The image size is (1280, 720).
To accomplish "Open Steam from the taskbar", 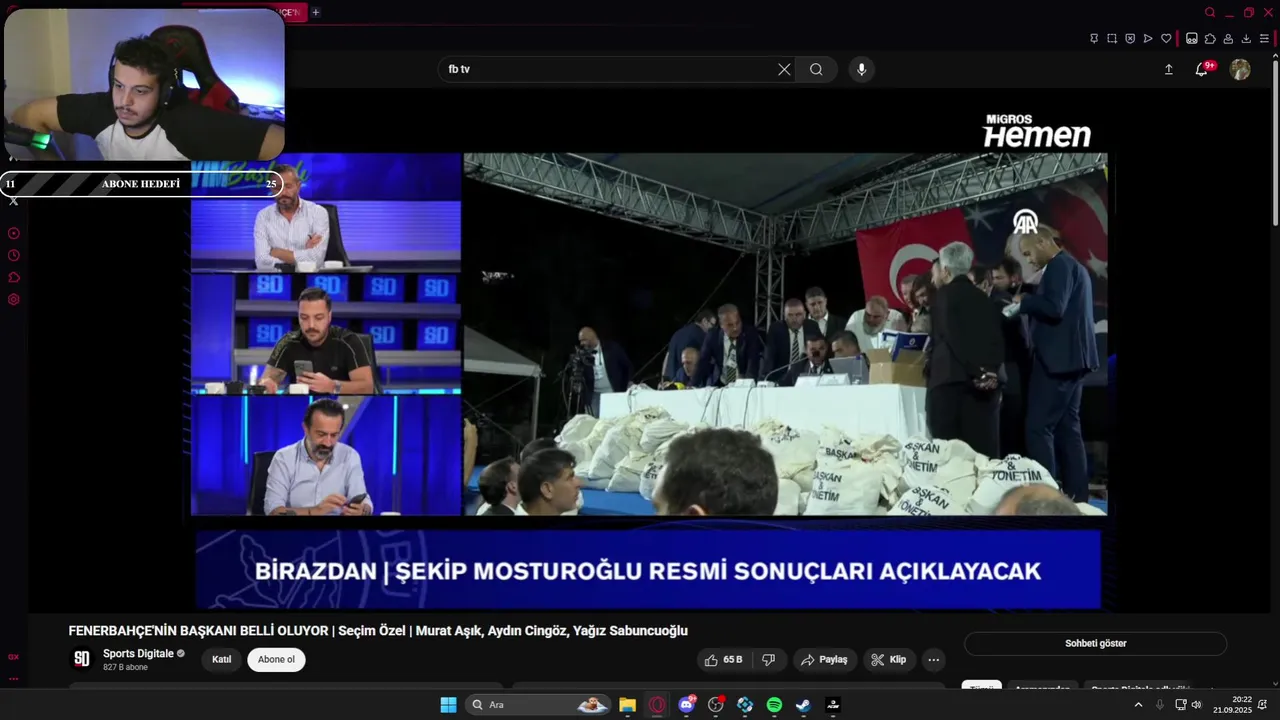I will pos(803,705).
